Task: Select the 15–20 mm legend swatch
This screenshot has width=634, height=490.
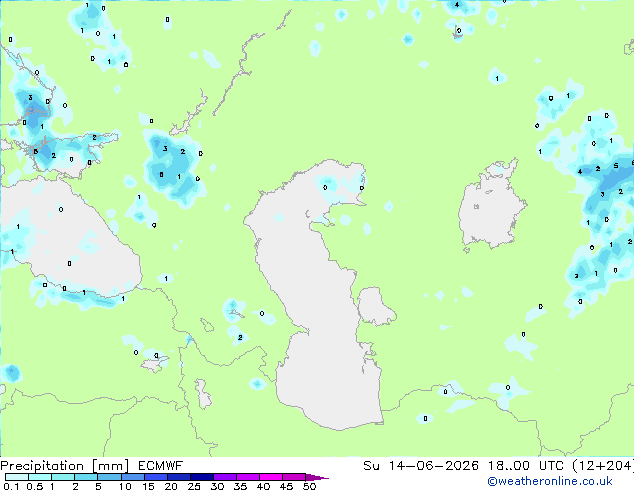Action: 155,477
